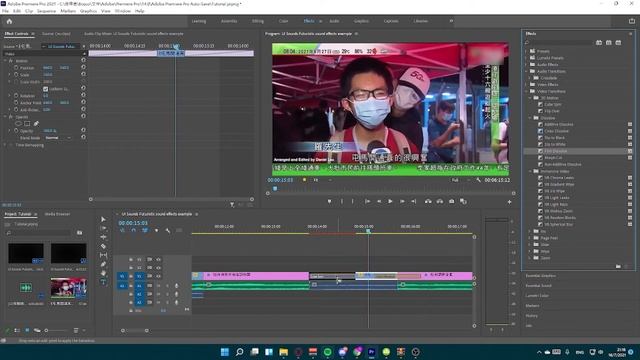Image resolution: width=640 pixels, height=360 pixels.
Task: Create 4-point polygon mask under Opacity
Action: click(27, 123)
